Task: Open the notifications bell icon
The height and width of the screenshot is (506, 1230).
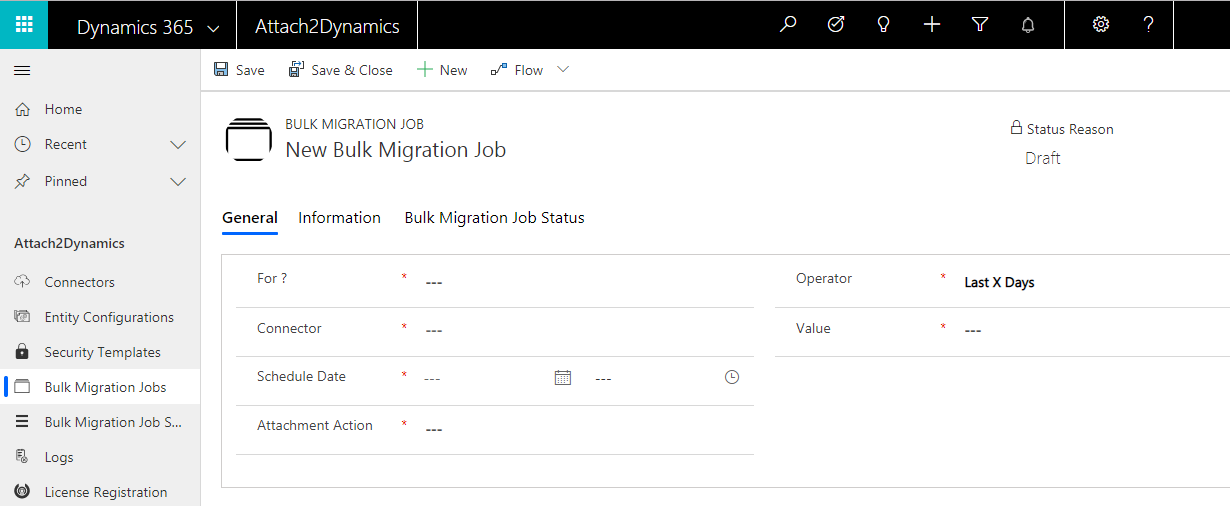Action: [x=1028, y=25]
